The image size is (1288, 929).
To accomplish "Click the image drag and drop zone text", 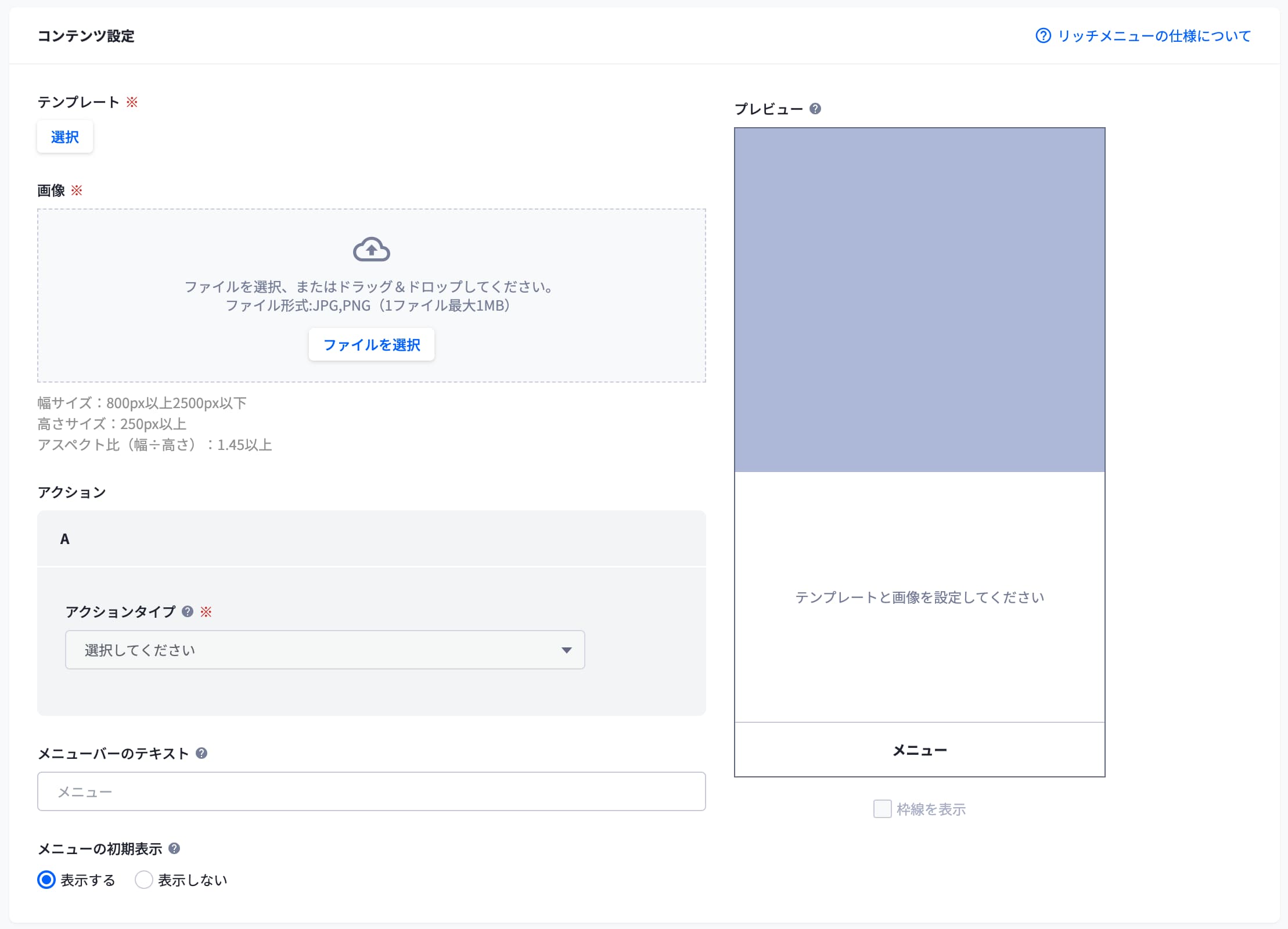I will coord(368,287).
